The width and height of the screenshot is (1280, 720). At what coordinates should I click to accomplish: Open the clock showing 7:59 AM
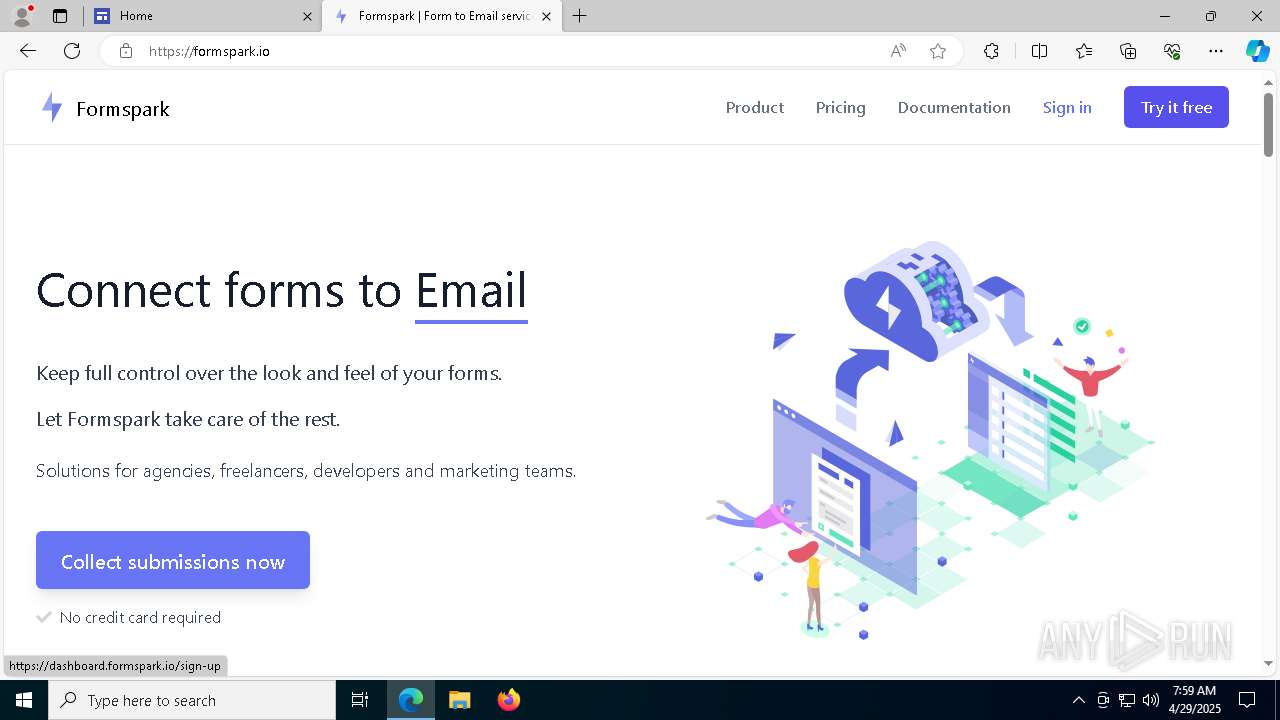pos(1196,700)
